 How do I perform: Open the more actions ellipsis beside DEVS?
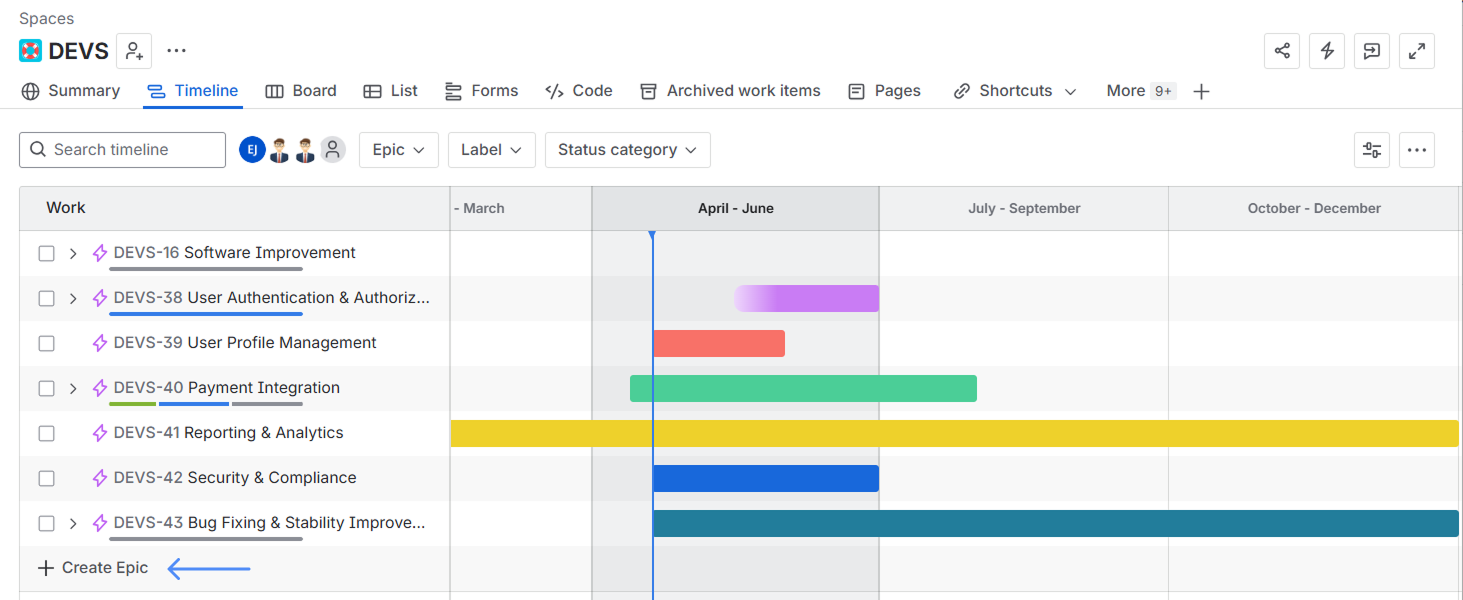[x=177, y=51]
